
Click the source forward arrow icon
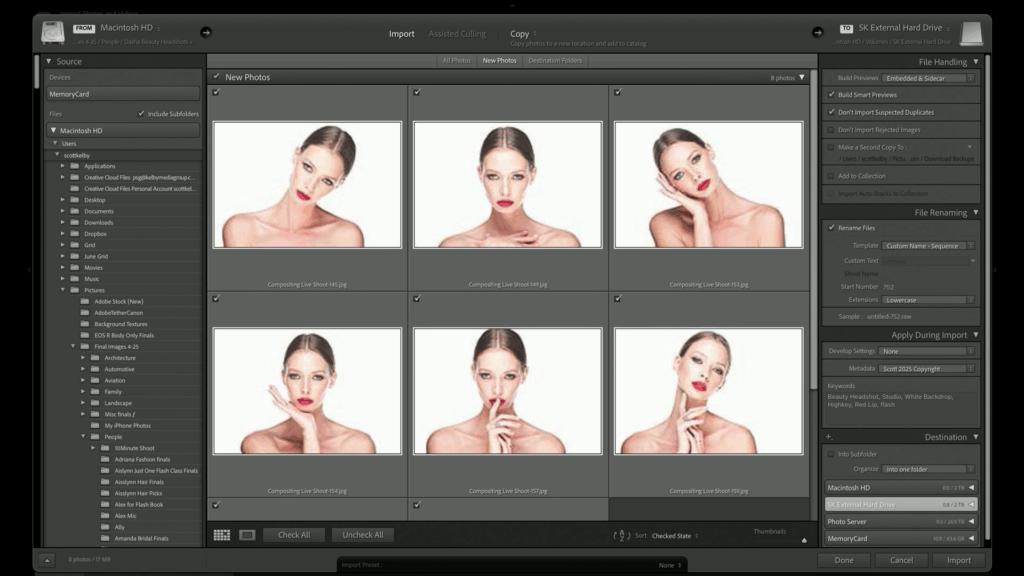coord(206,32)
